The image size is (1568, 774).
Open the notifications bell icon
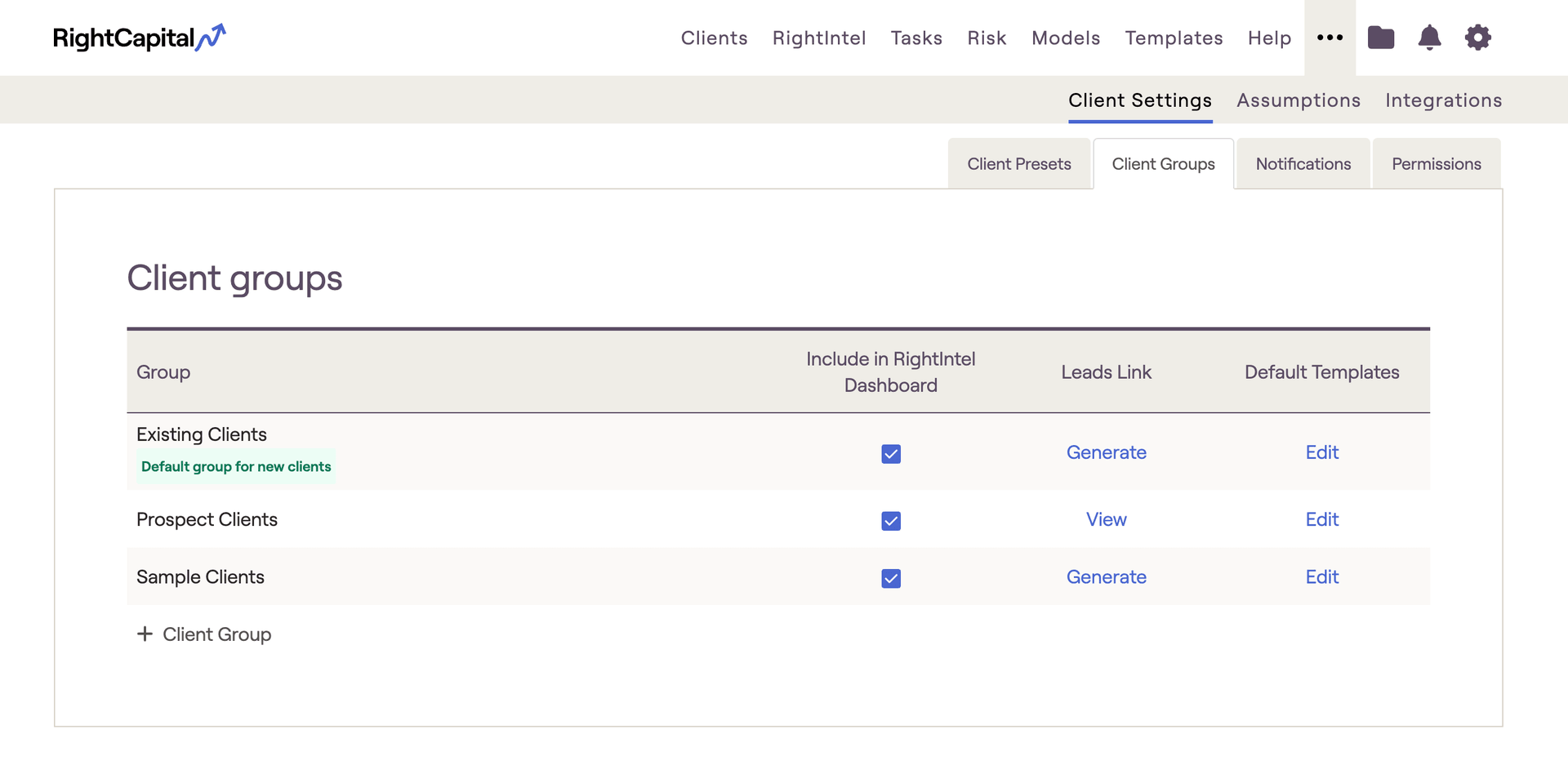[1429, 38]
